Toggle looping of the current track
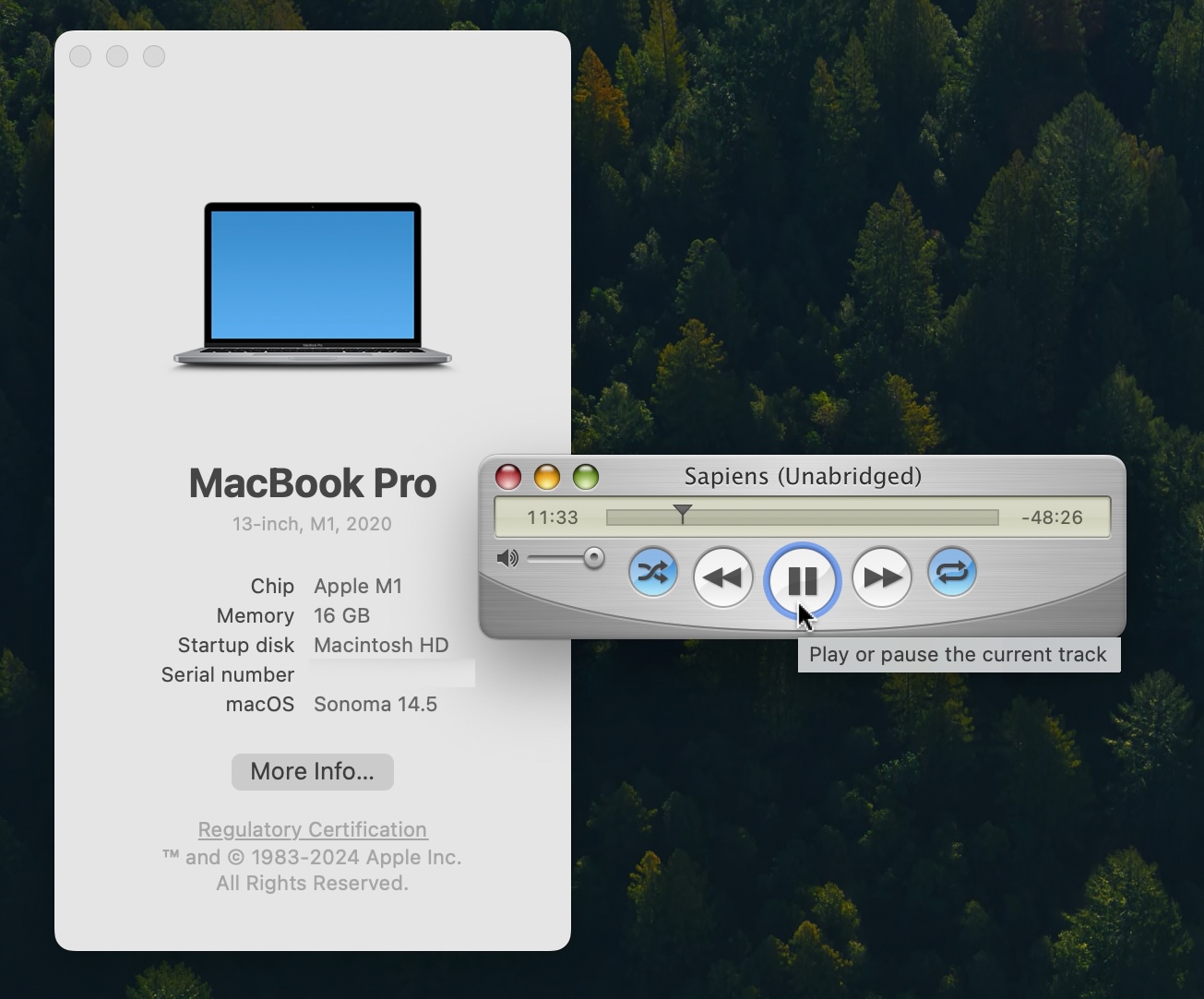 [951, 573]
